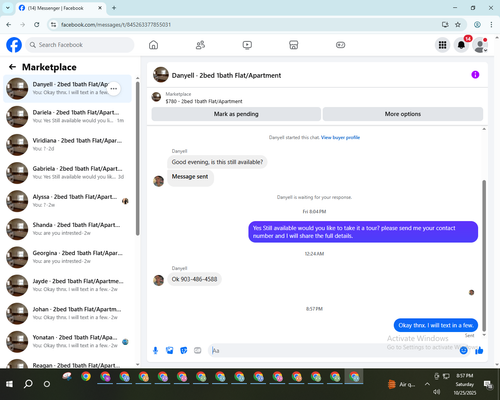Choose a GIF icon in composer
Screen dimensions: 500x400
(198, 350)
